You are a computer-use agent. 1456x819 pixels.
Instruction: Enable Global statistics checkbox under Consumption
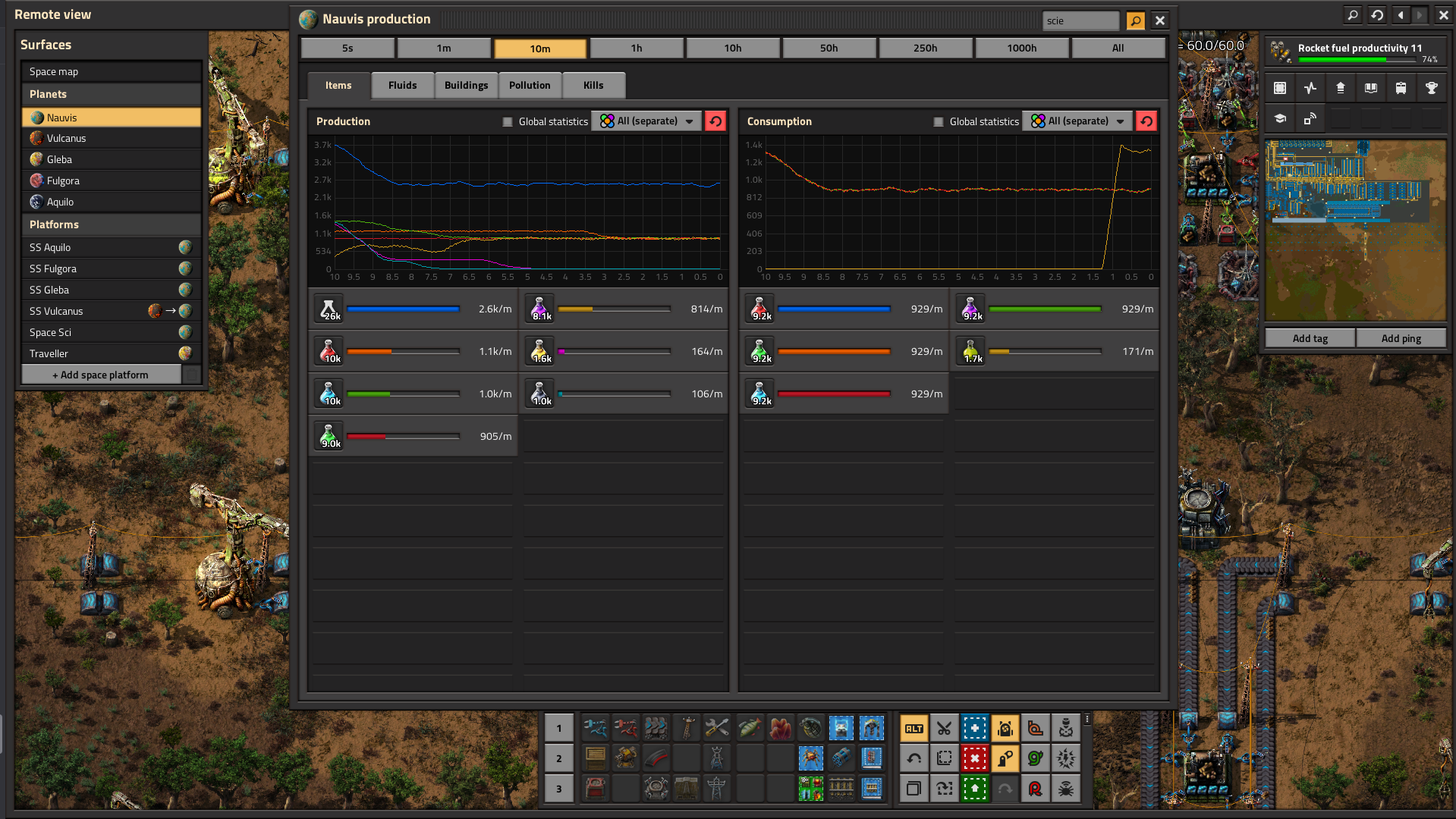pos(939,121)
